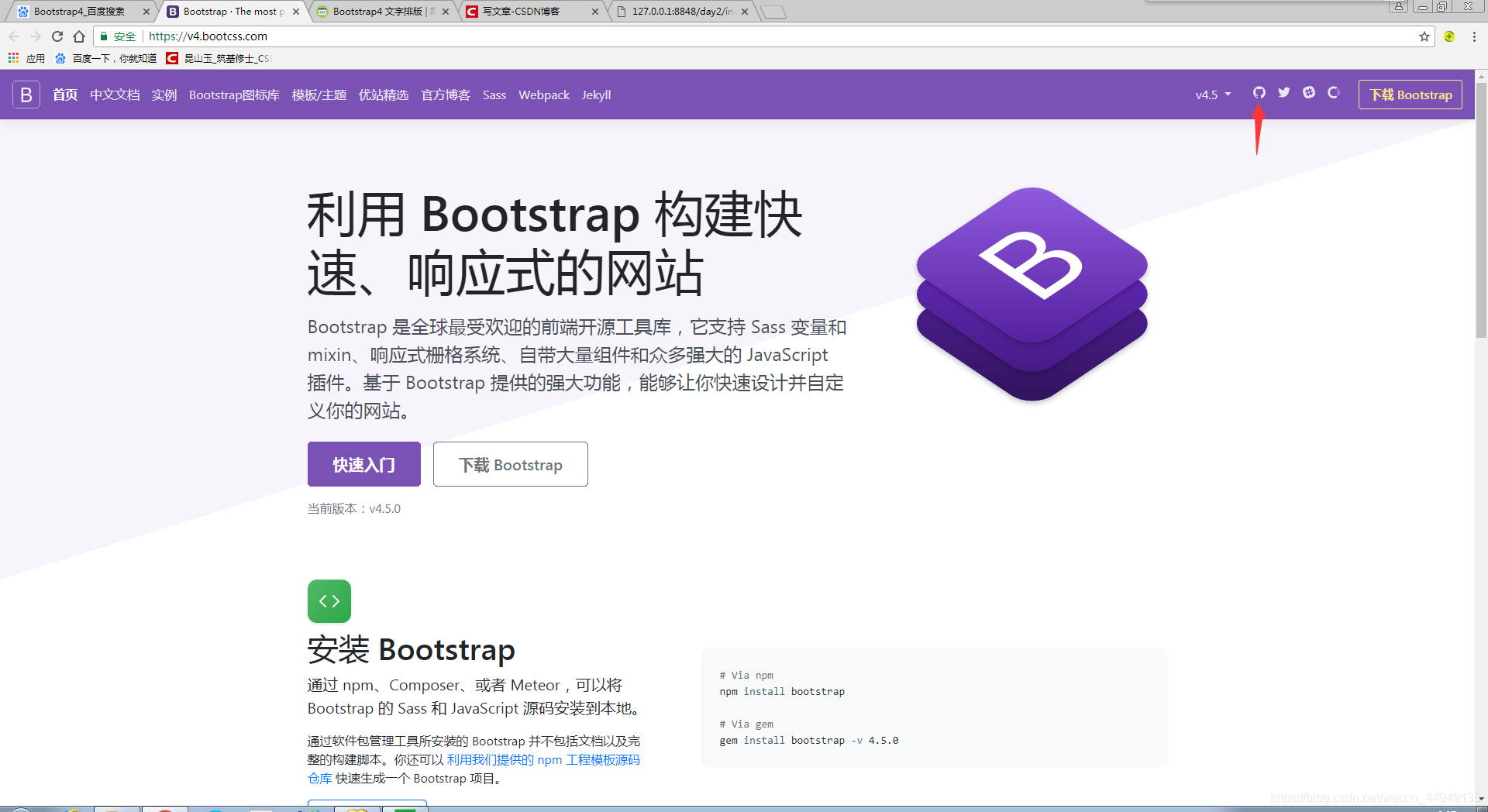Viewport: 1488px width, 812px height.
Task: Open the Bootstrap GitHub repository icon
Action: (1259, 93)
